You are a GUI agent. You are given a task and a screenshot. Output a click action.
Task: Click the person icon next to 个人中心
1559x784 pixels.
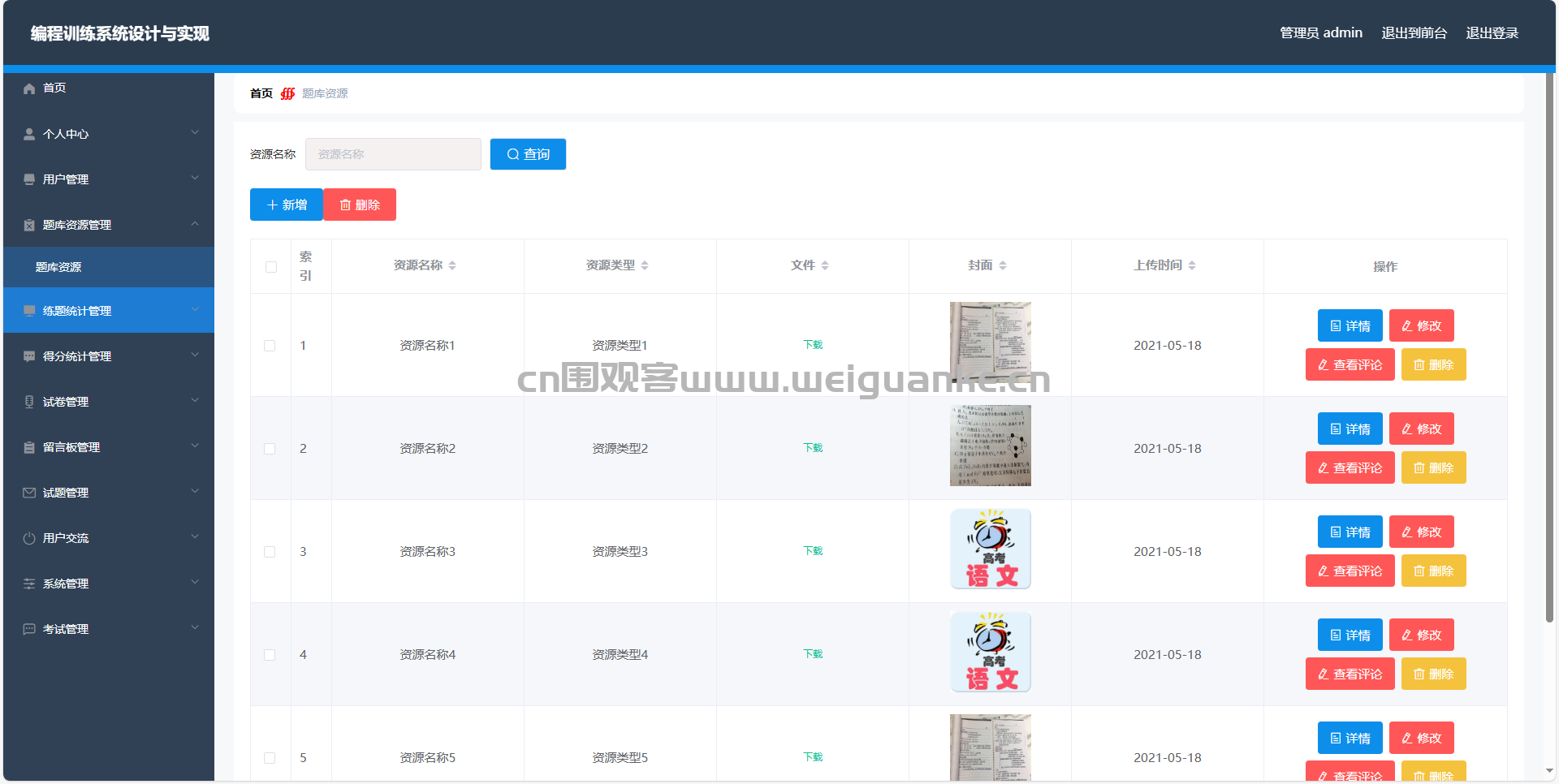(29, 134)
